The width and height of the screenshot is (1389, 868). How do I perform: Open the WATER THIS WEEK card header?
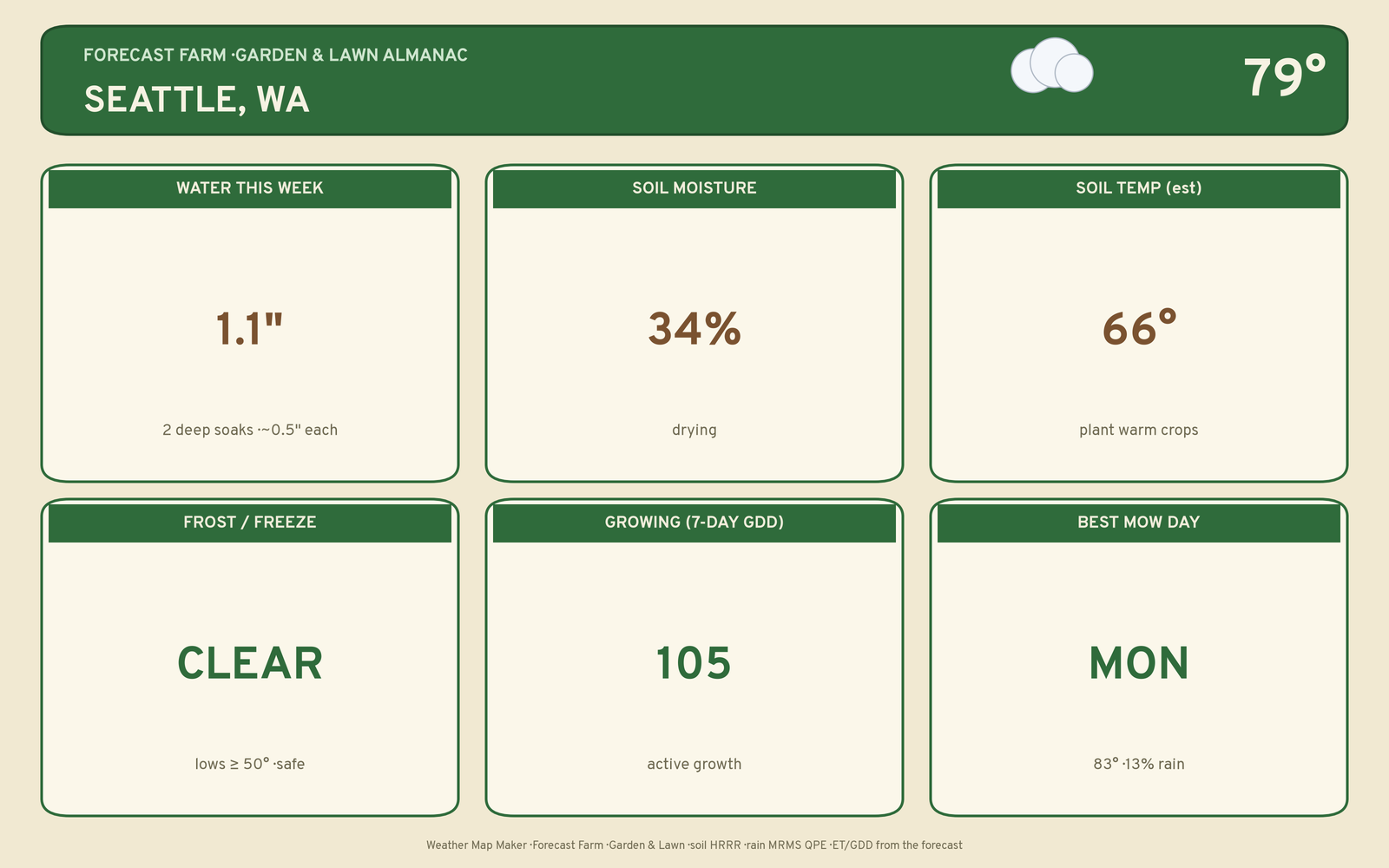[250, 188]
